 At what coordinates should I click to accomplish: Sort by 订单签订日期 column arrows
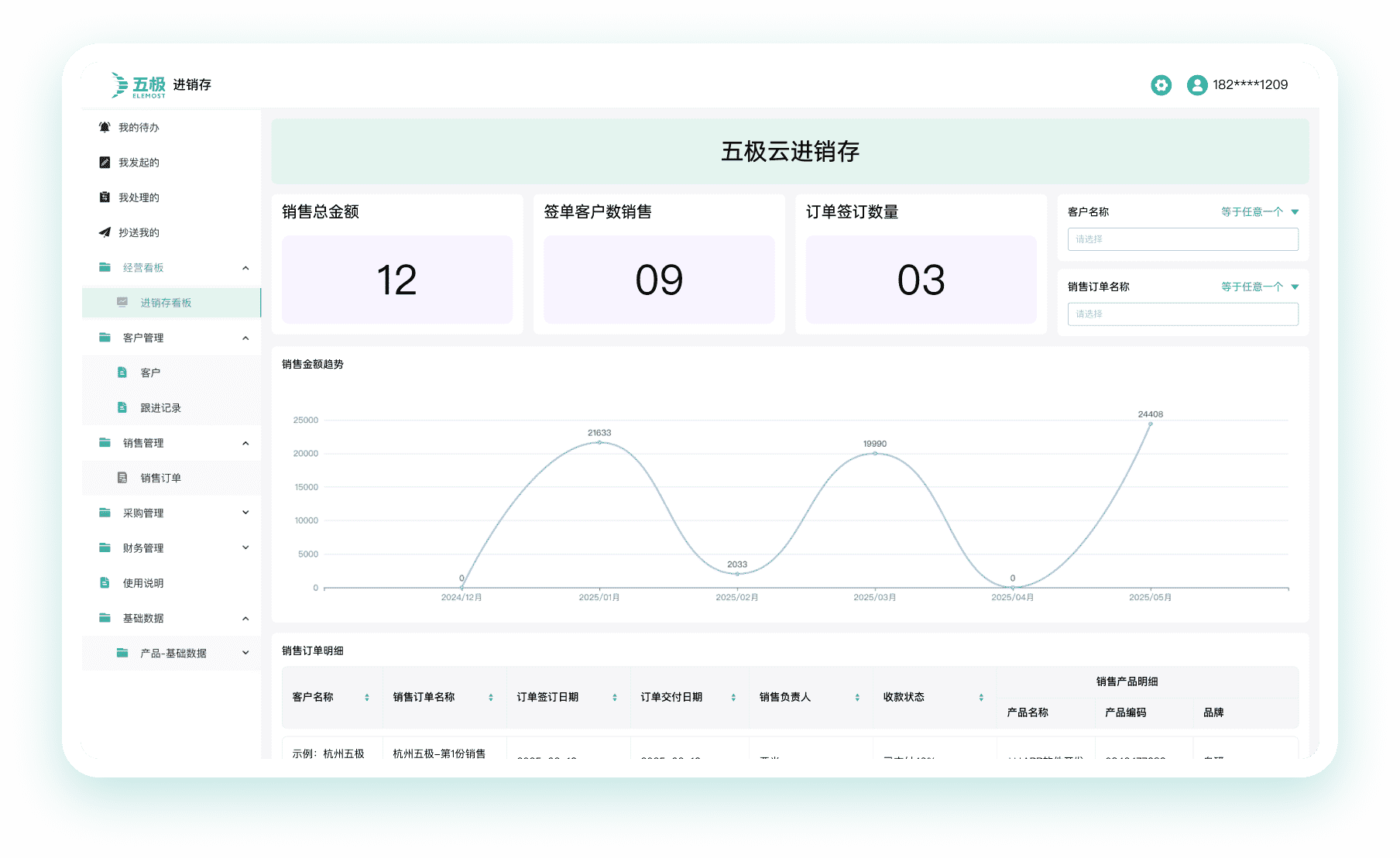(615, 698)
